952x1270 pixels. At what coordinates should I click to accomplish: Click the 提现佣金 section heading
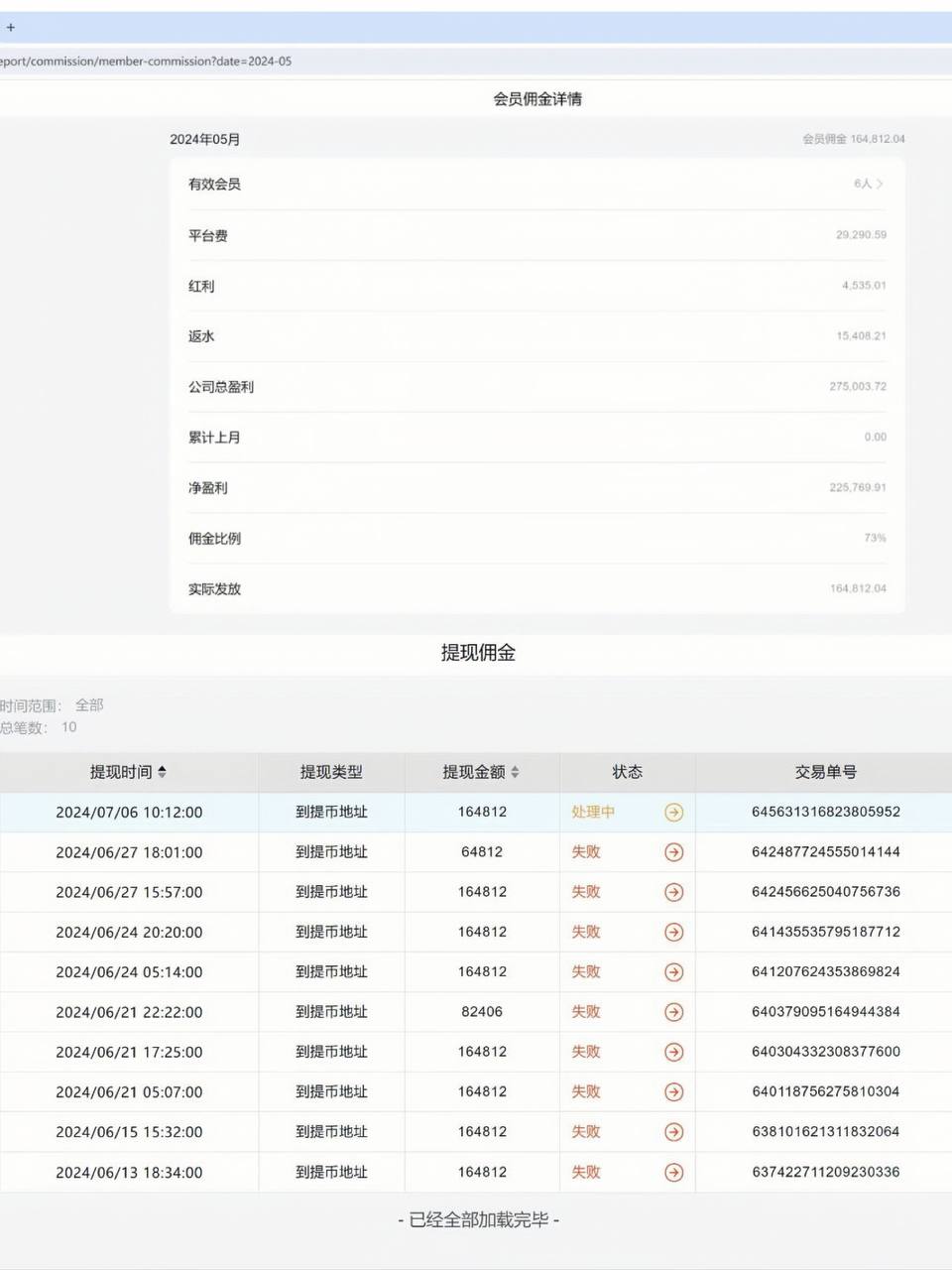[x=478, y=652]
